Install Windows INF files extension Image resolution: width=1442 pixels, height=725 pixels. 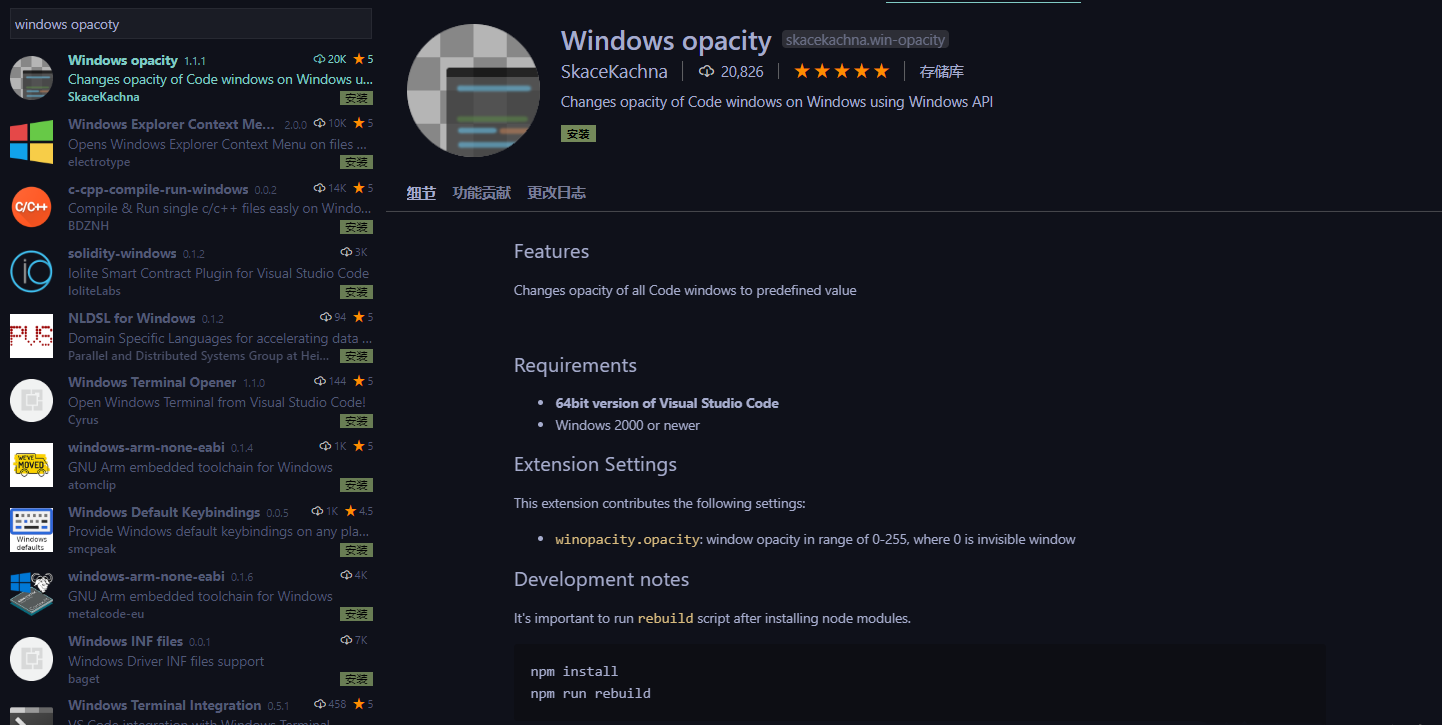pyautogui.click(x=356, y=679)
